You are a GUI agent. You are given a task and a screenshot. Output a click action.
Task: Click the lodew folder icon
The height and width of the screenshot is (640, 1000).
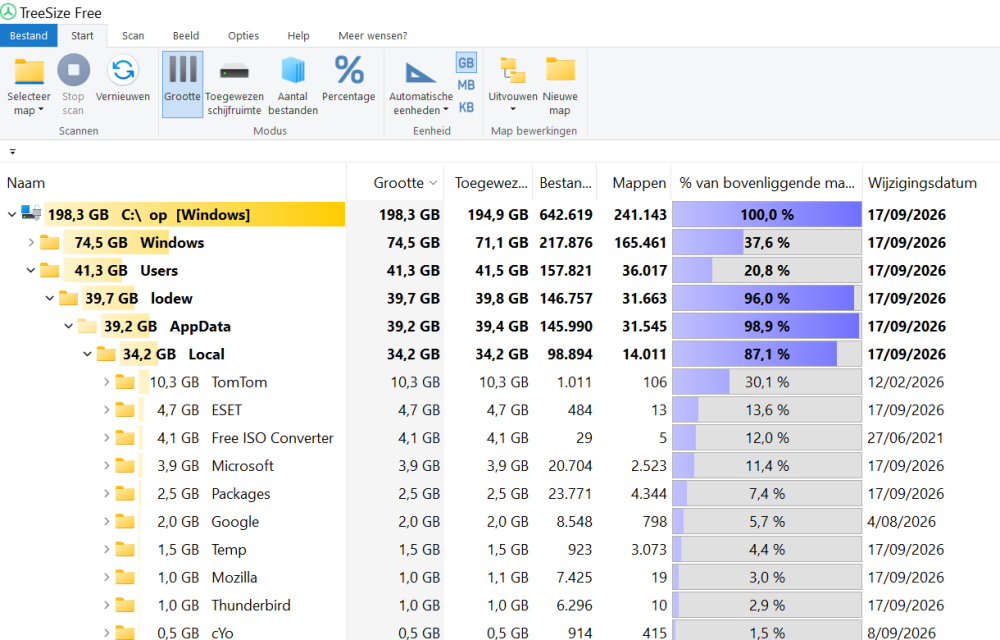pos(68,298)
